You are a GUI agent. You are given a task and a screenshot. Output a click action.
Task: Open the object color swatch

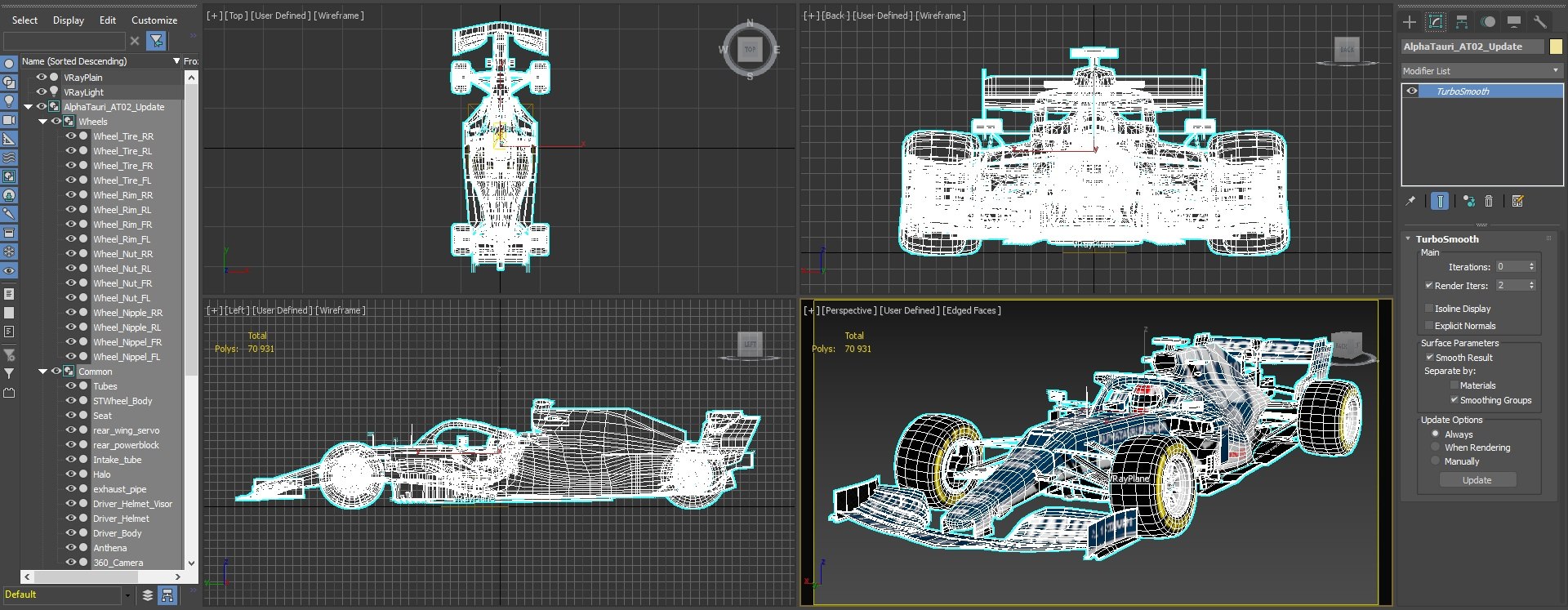point(1556,47)
